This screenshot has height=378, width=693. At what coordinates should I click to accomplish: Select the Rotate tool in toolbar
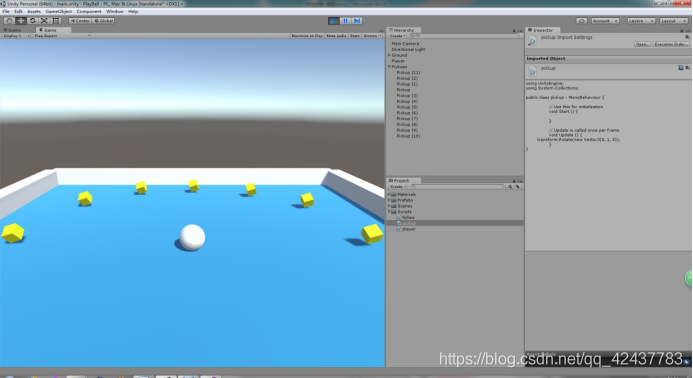pyautogui.click(x=33, y=21)
